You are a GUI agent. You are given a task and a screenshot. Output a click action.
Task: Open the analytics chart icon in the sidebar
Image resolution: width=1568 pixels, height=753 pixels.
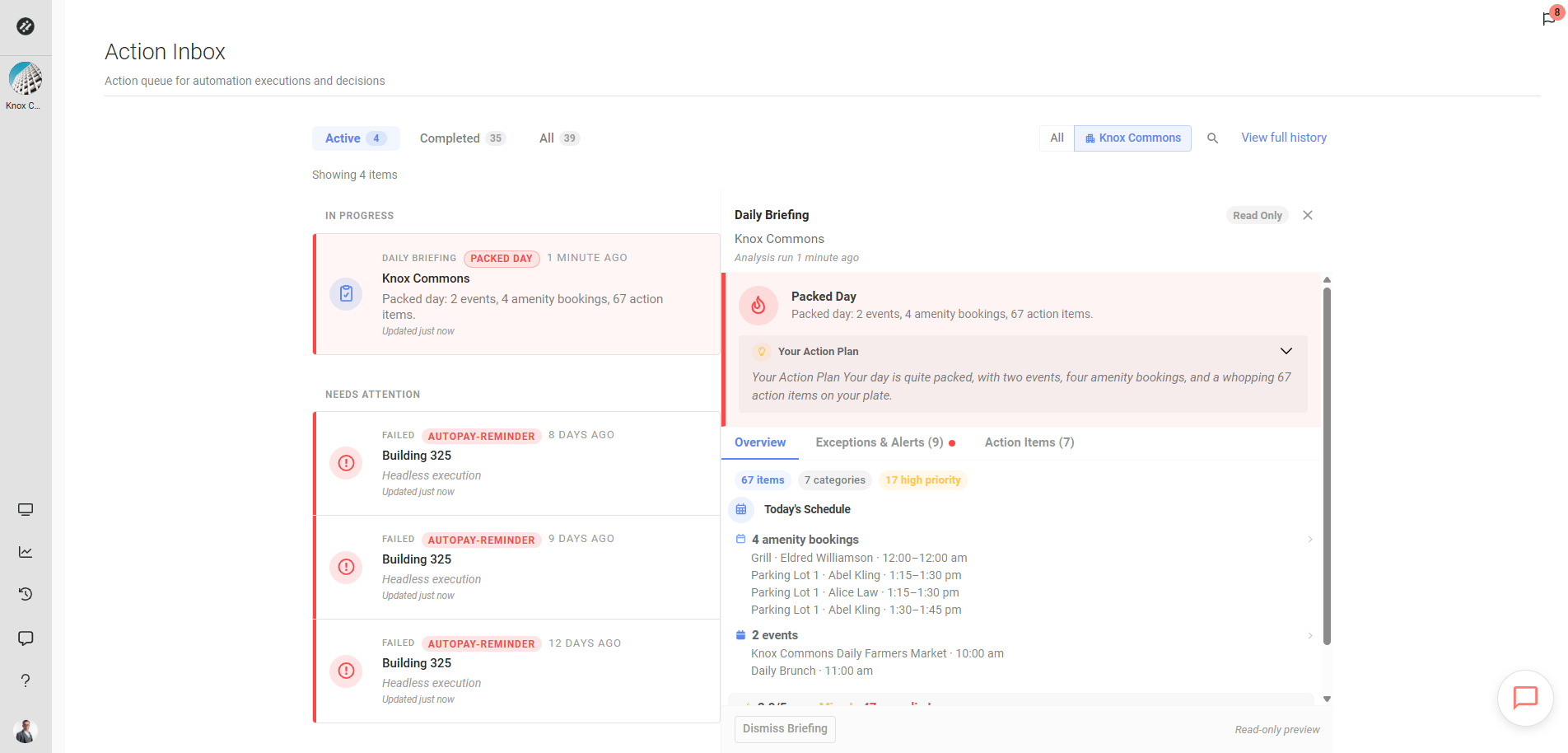tap(26, 552)
